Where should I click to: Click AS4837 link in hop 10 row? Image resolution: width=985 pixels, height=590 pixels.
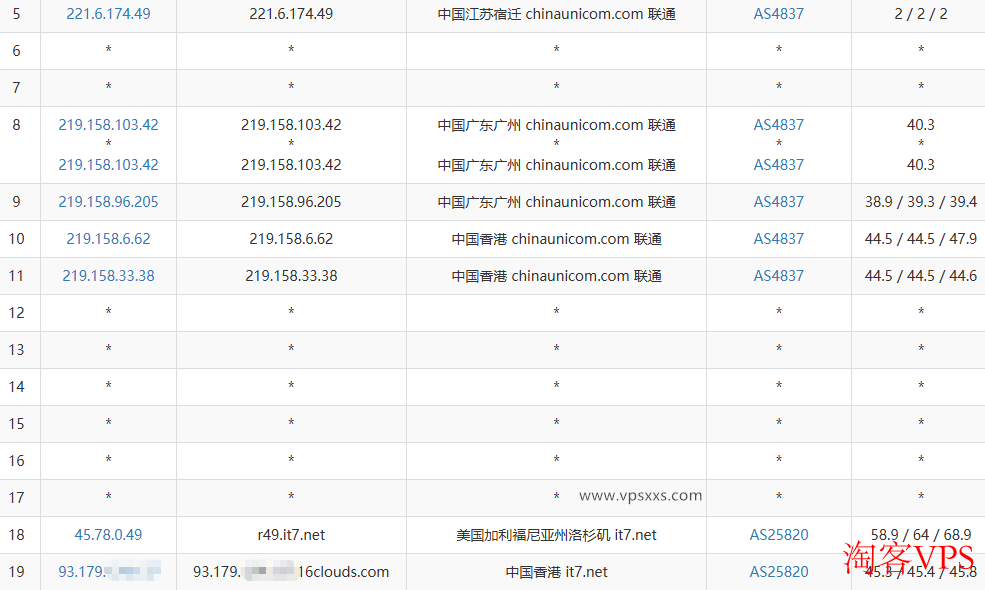click(778, 239)
